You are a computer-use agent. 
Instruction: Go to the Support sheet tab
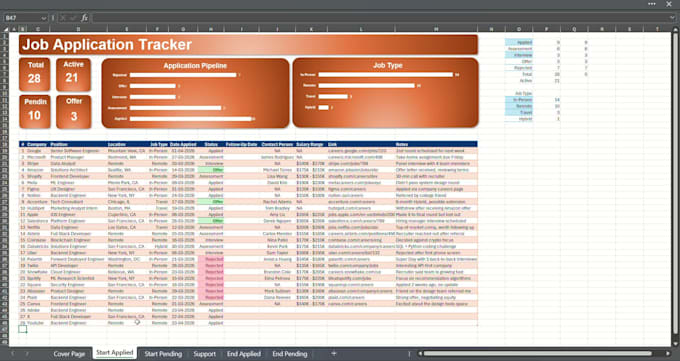[204, 354]
